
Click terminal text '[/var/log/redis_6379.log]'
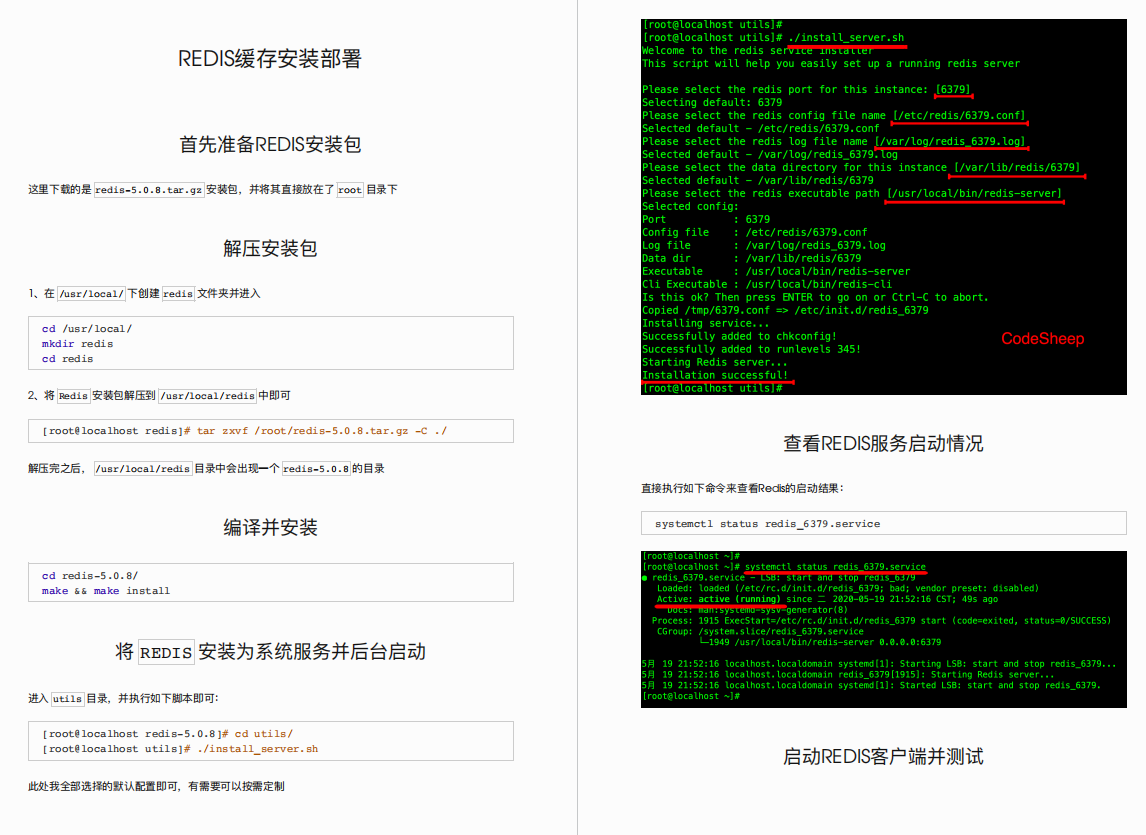950,142
